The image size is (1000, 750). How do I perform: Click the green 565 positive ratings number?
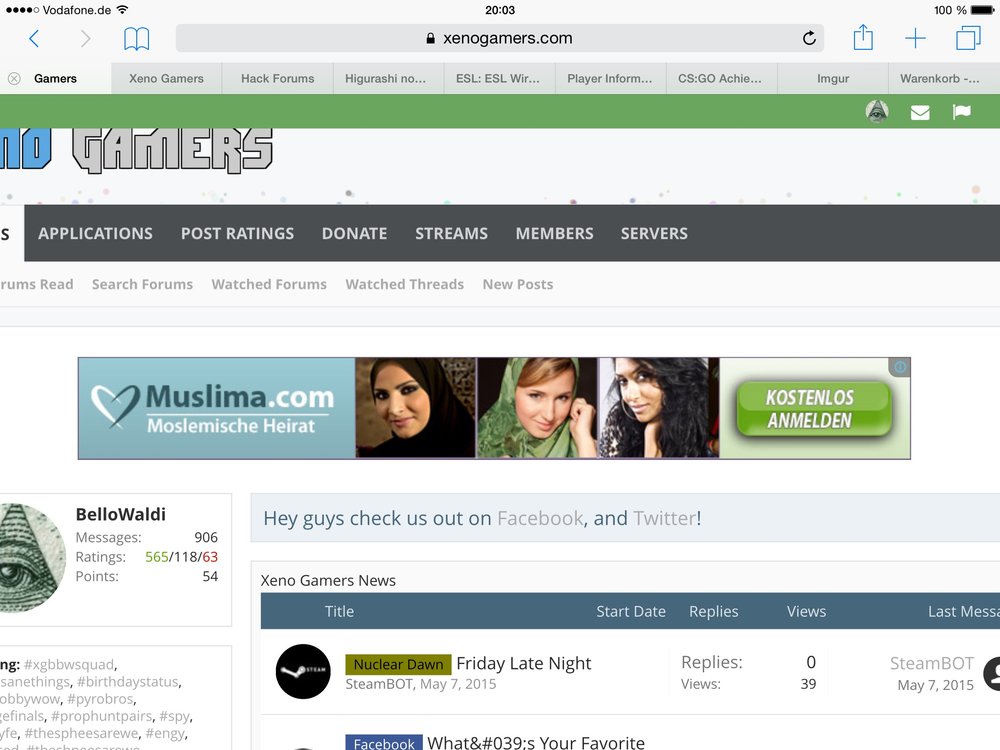[x=156, y=557]
